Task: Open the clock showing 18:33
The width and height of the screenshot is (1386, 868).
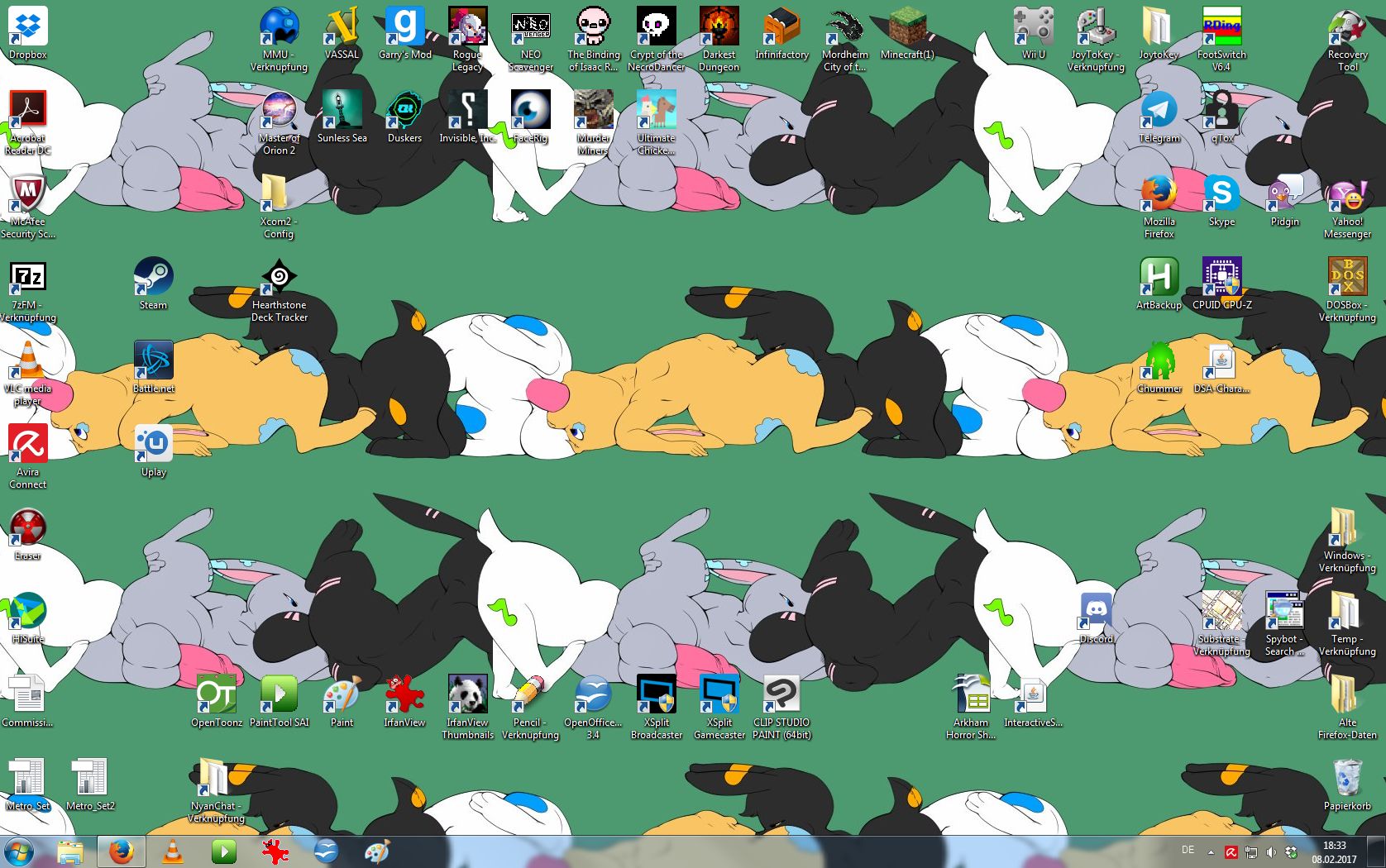Action: tap(1334, 852)
